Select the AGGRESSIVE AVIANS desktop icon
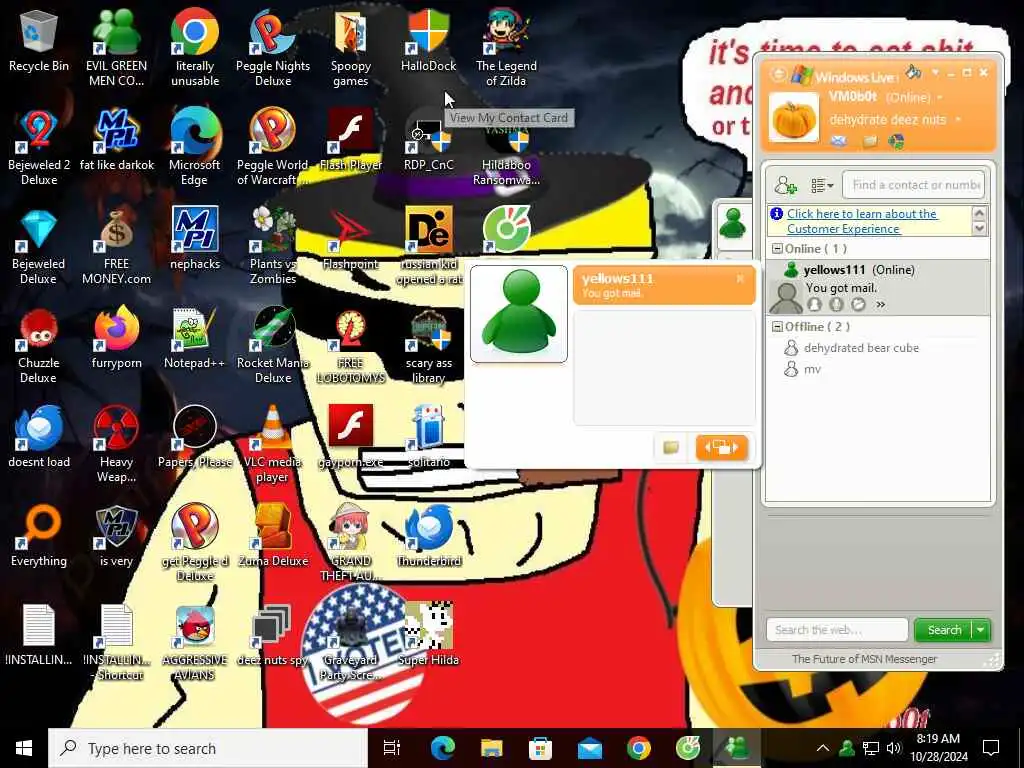 pyautogui.click(x=195, y=643)
